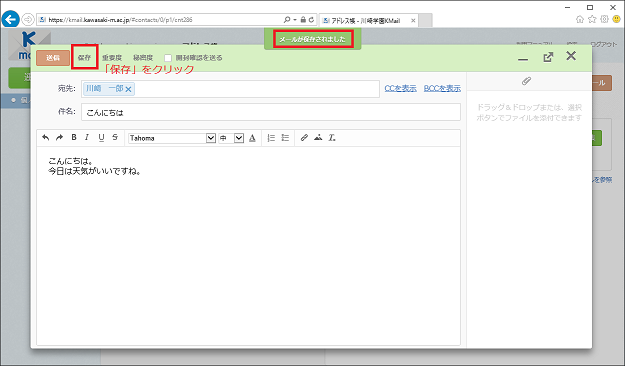Open a new browser tab

pos(426,20)
